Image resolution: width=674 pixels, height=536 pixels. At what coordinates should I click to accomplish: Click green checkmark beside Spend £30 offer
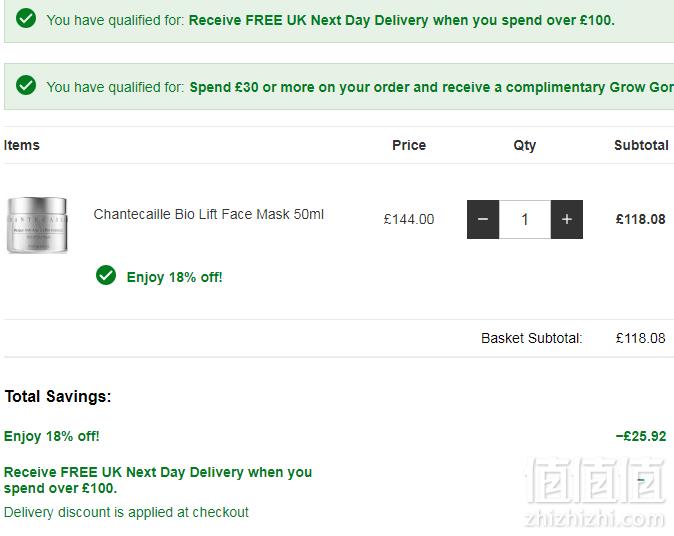pos(26,85)
